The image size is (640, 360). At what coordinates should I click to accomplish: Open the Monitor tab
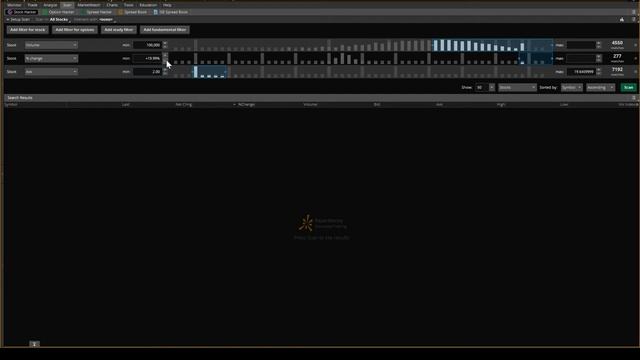[14, 5]
